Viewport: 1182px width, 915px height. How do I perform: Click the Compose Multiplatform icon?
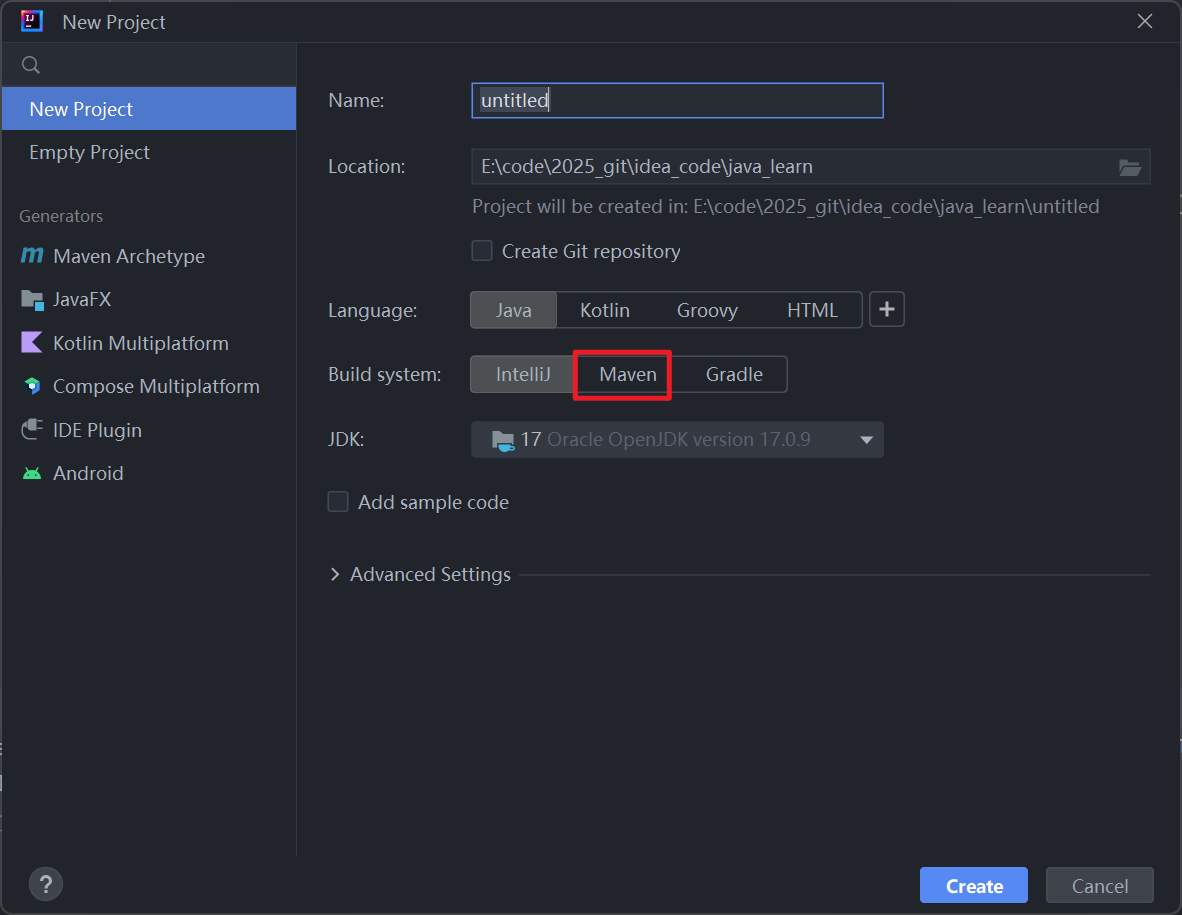32,386
